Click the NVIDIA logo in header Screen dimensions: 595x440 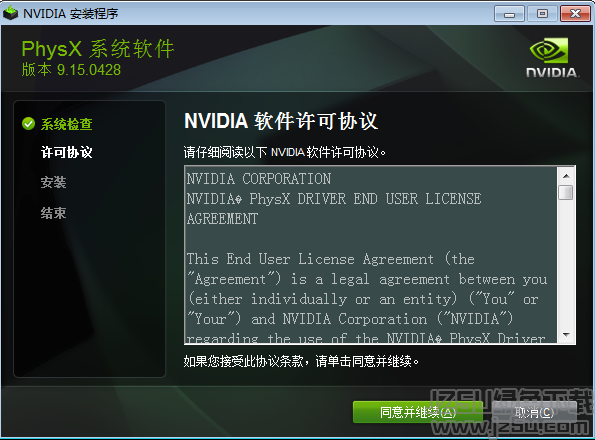(552, 58)
